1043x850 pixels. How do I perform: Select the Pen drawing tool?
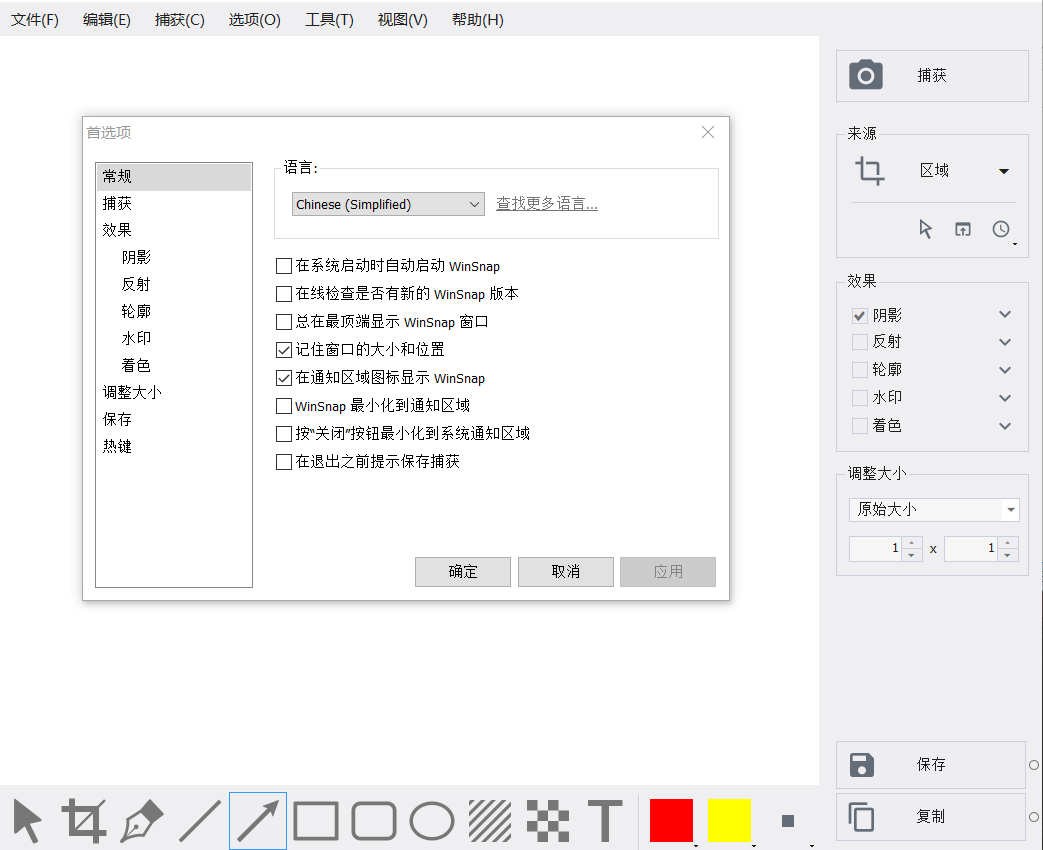[142, 821]
